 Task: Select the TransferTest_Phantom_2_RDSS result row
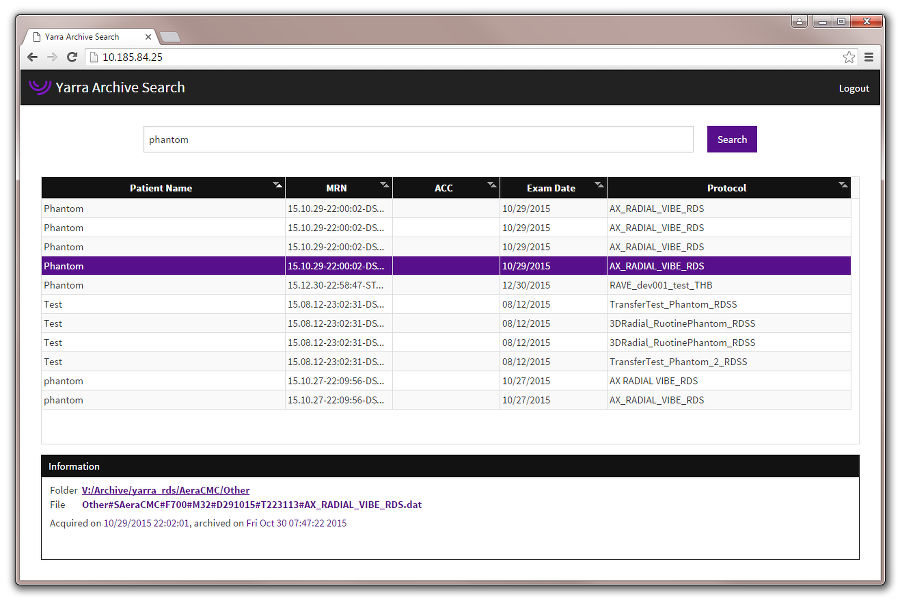point(400,361)
